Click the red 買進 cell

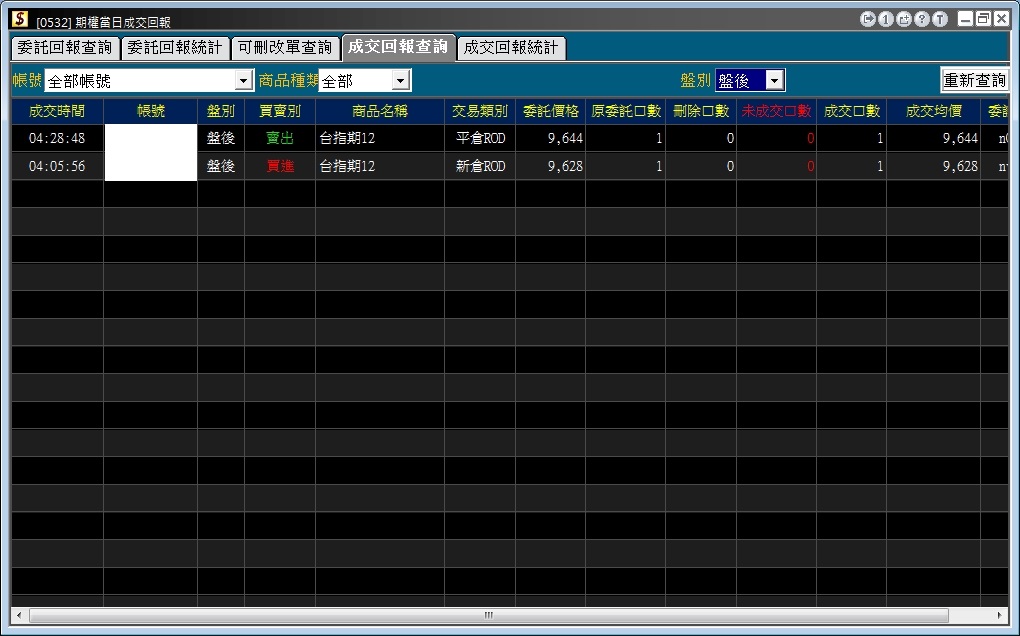coord(280,166)
